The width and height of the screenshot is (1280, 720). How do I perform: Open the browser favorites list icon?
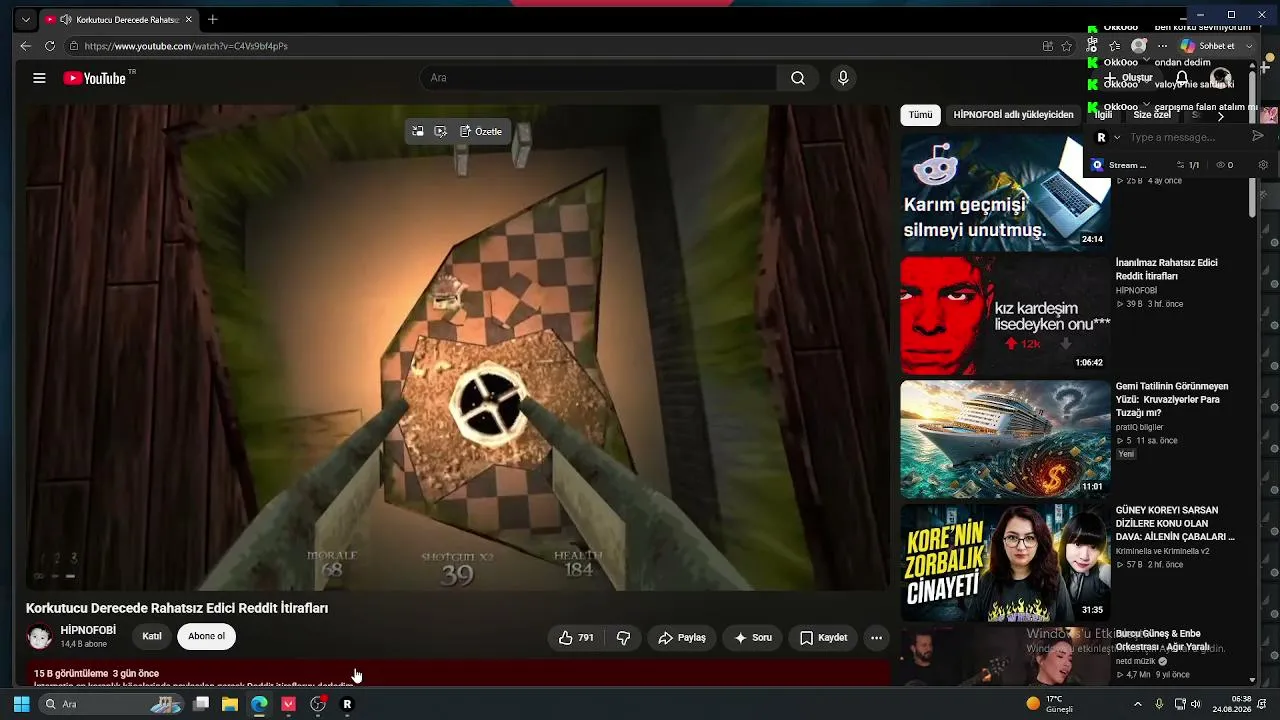point(1115,46)
